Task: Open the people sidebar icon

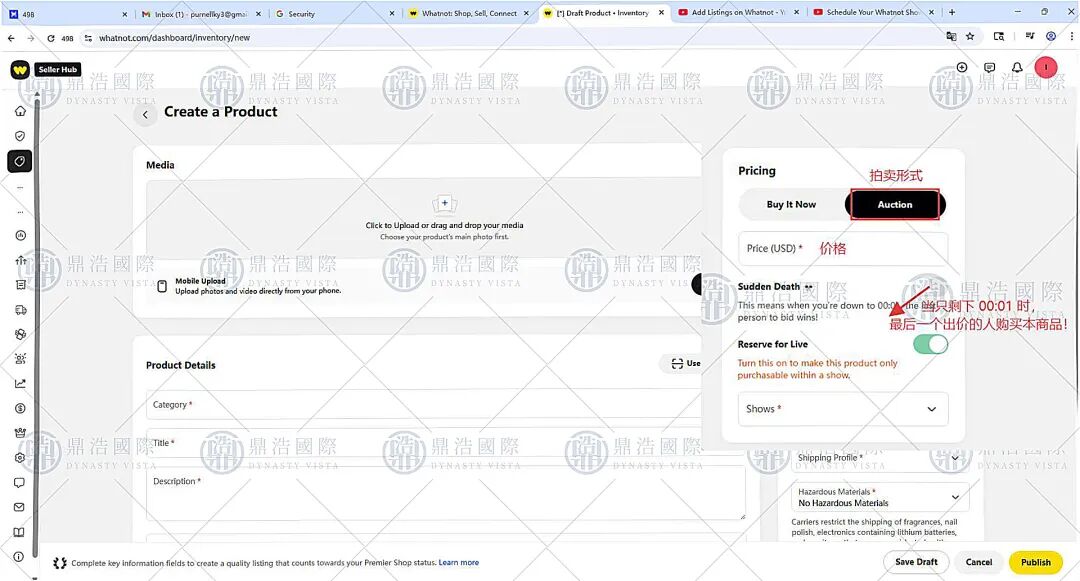Action: tap(20, 359)
